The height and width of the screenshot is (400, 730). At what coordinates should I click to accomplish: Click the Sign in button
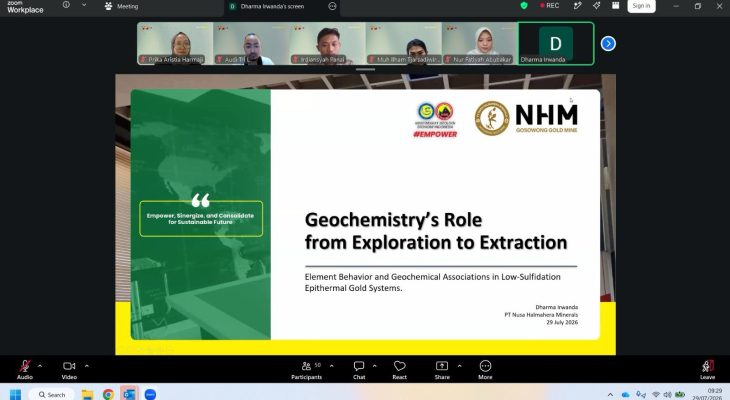tap(641, 6)
